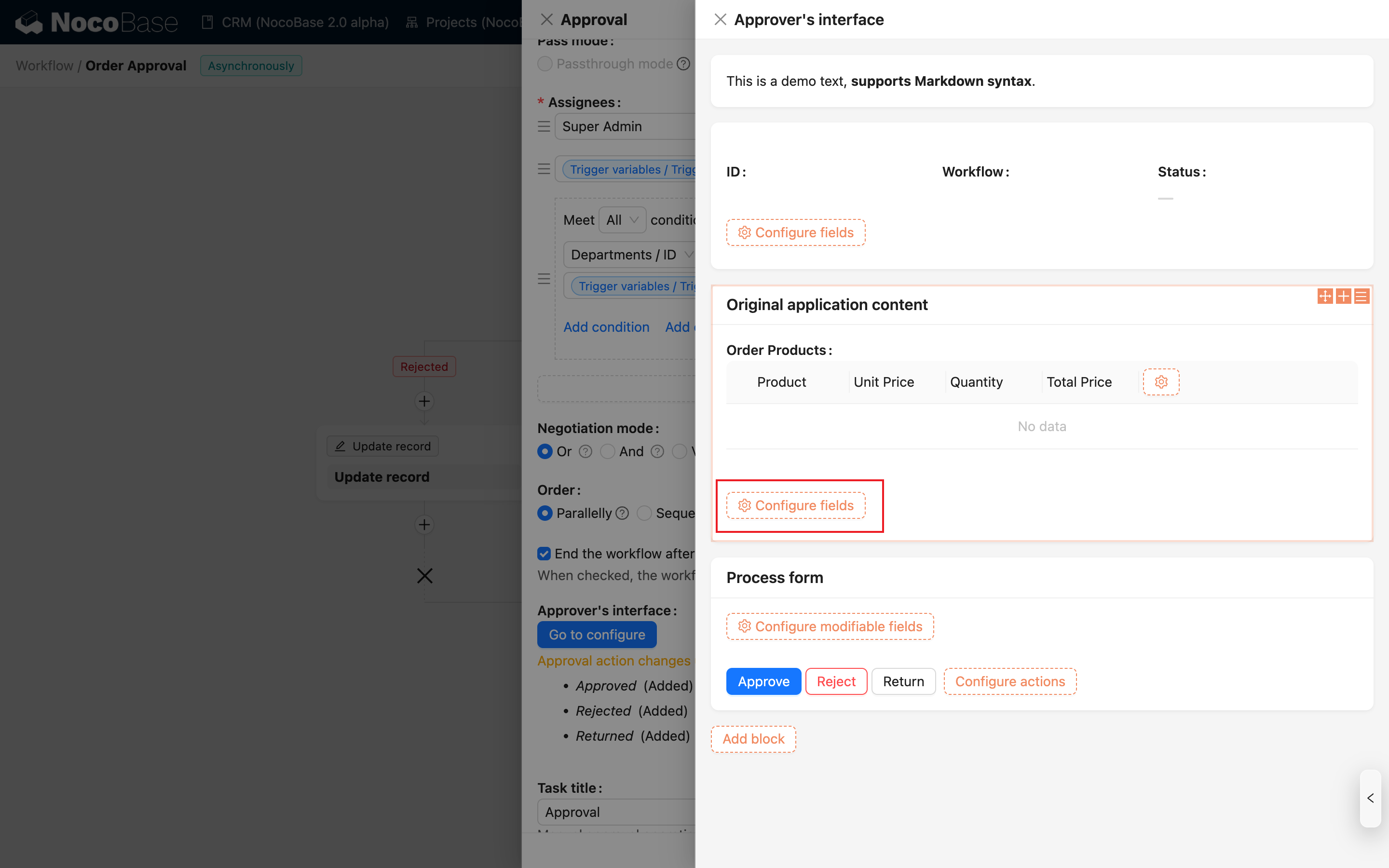Screen dimensions: 1389x868
Task: Click the help icon beside Parallelly
Action: [623, 513]
